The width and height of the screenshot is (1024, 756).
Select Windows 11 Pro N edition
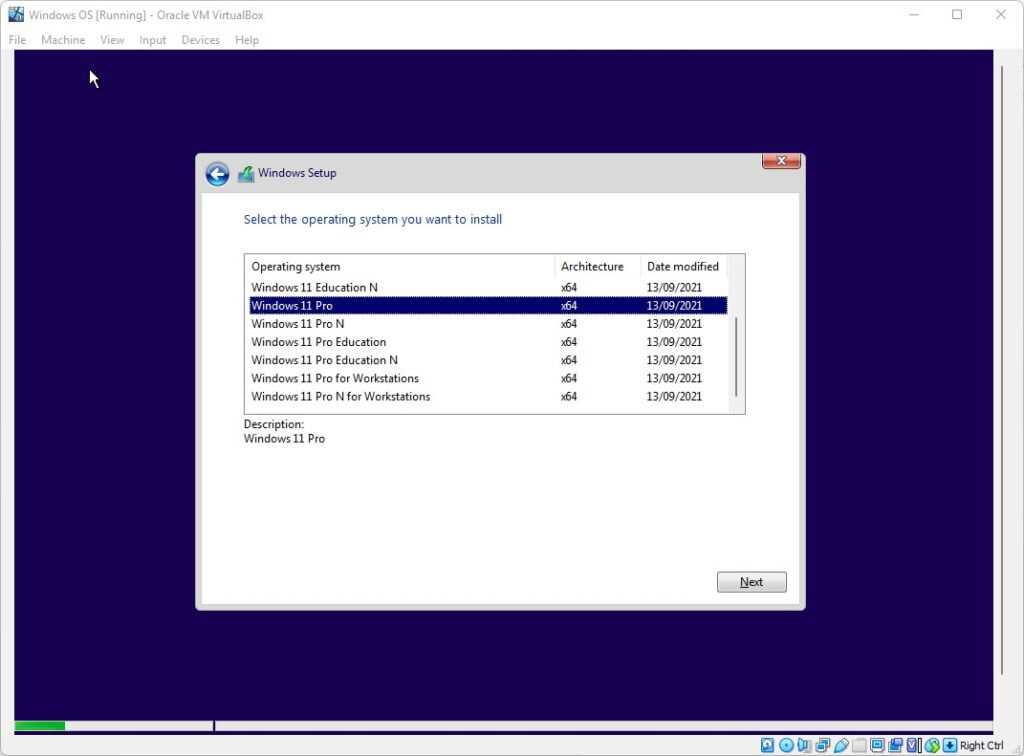(x=298, y=324)
